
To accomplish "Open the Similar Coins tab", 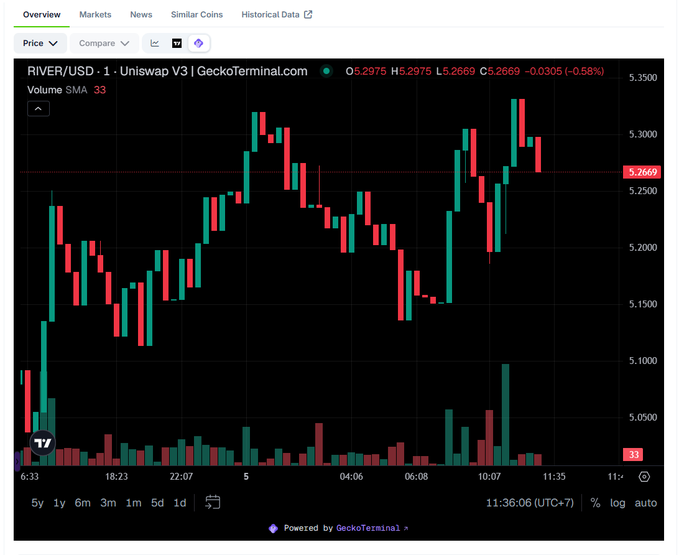I will pyautogui.click(x=197, y=15).
